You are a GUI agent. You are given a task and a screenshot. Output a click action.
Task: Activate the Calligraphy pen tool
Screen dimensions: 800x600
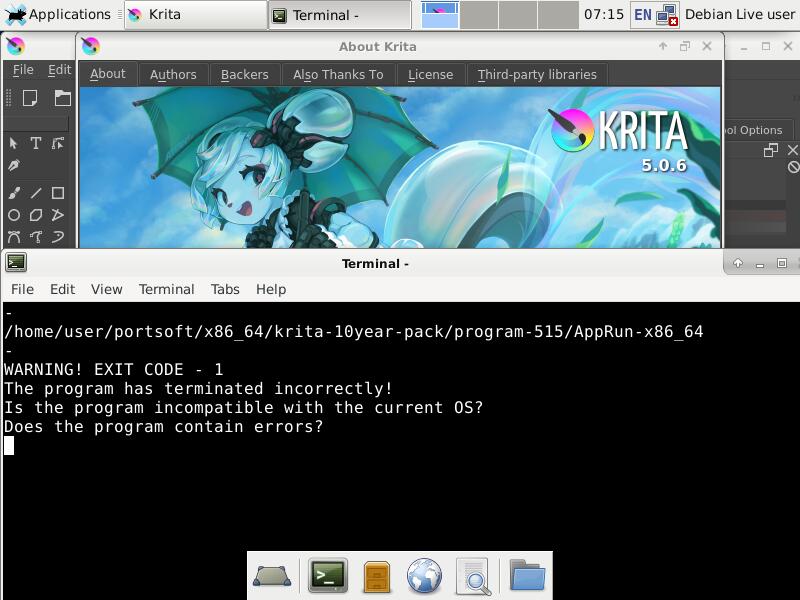[x=14, y=165]
